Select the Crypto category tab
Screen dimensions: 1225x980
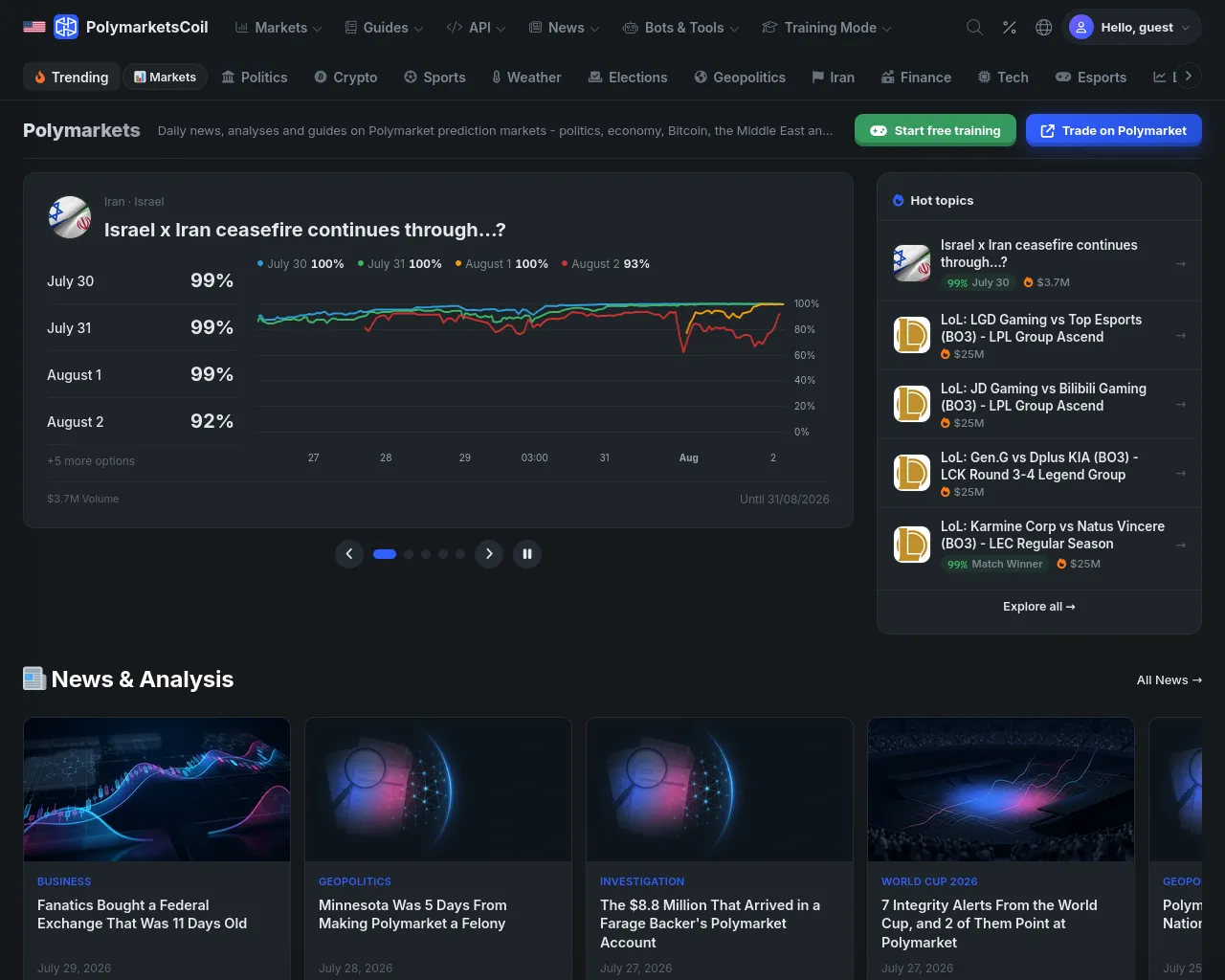(345, 78)
